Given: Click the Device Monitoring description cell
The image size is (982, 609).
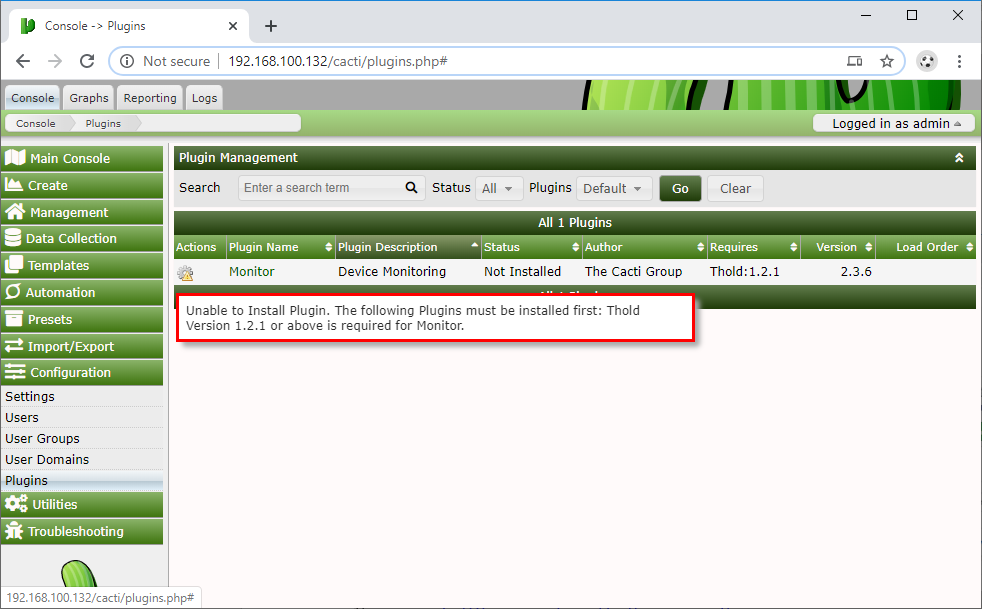Looking at the screenshot, I should coord(392,271).
